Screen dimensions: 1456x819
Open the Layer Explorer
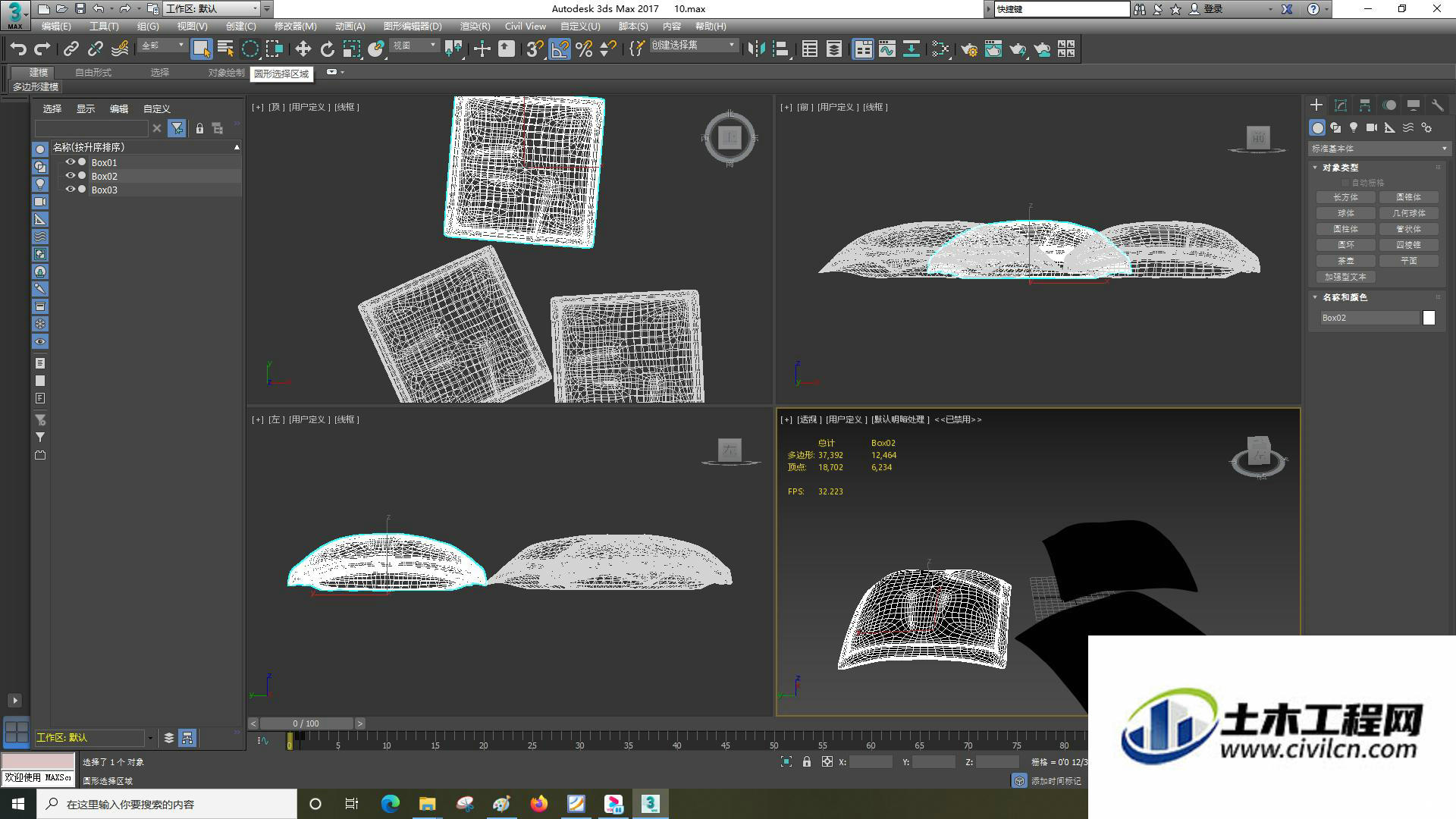833,49
